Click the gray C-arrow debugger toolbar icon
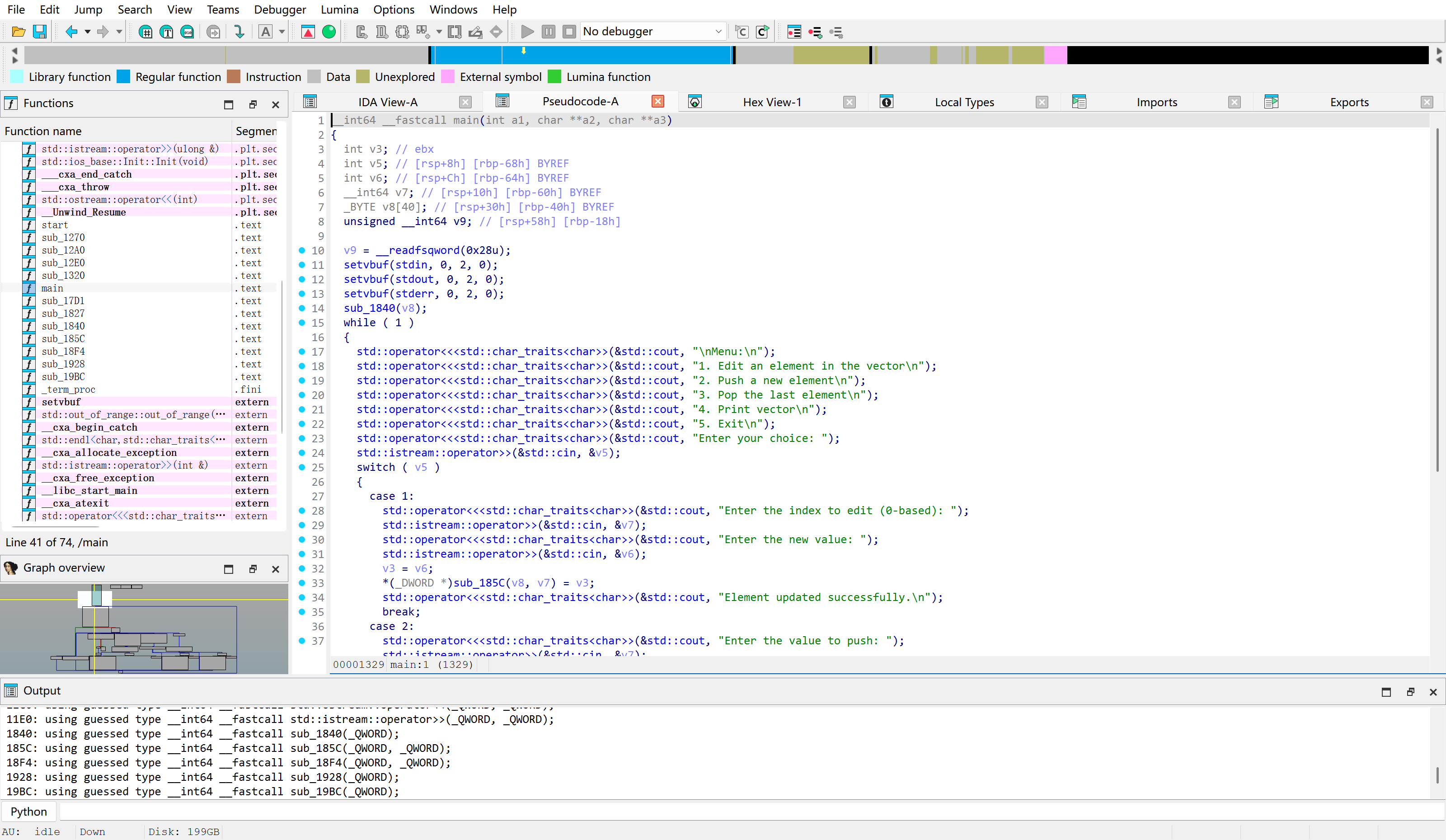 [x=742, y=32]
